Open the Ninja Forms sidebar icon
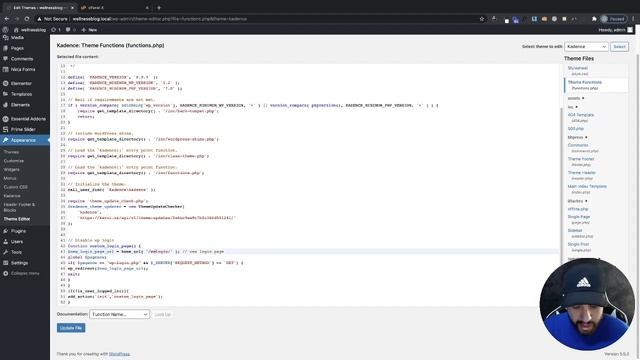The image size is (640, 360). (6, 69)
